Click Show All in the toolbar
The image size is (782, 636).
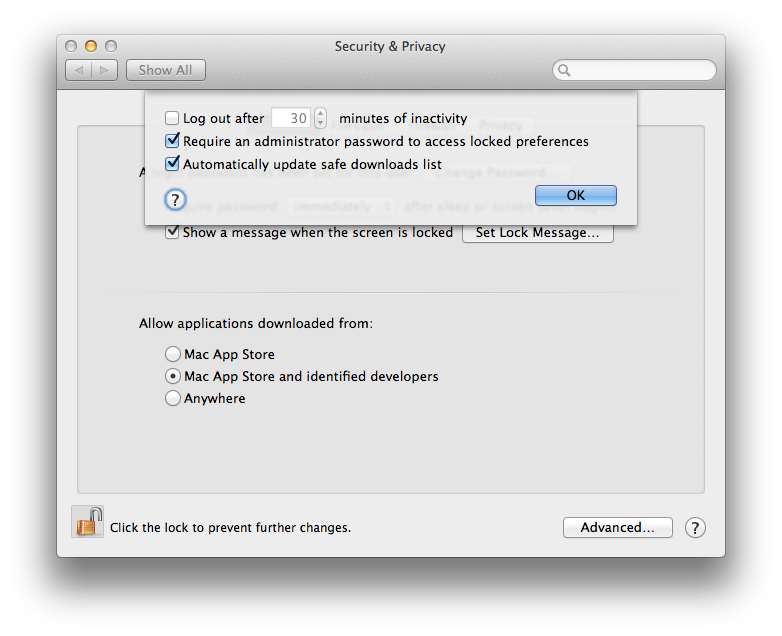coord(166,70)
